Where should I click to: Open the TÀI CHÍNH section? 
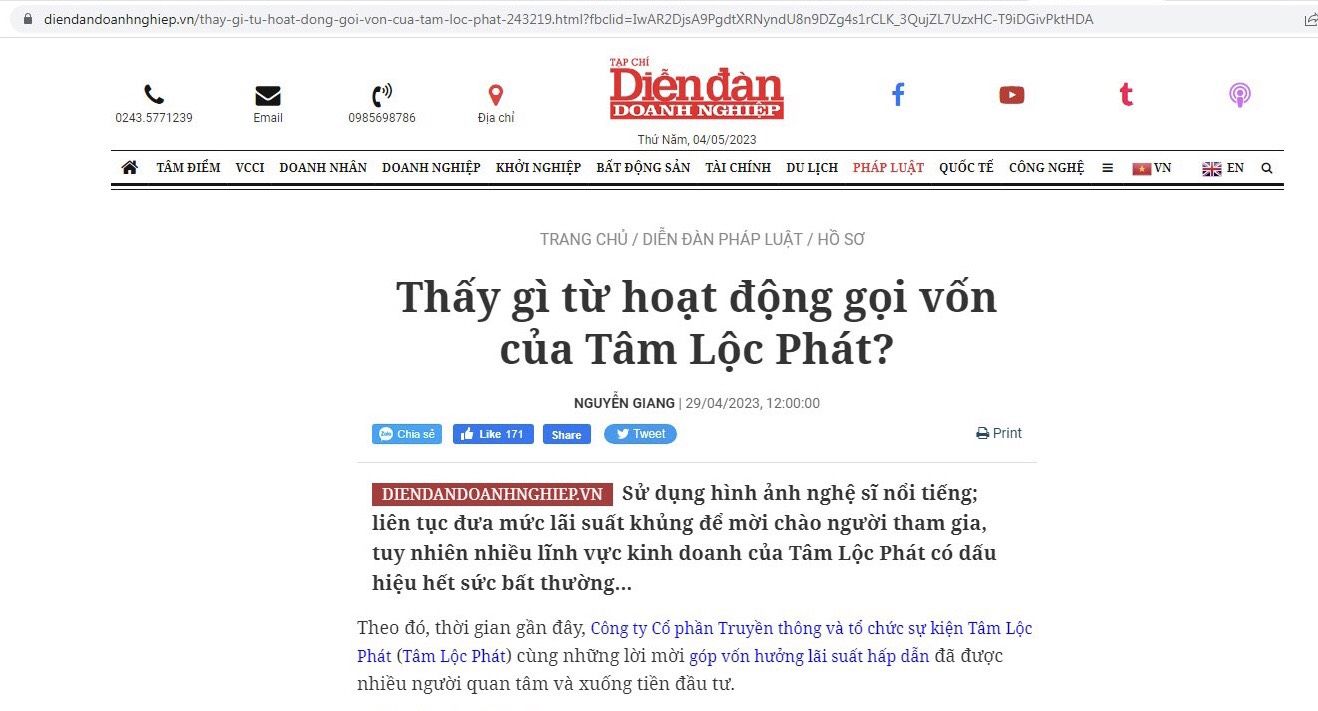(x=738, y=168)
